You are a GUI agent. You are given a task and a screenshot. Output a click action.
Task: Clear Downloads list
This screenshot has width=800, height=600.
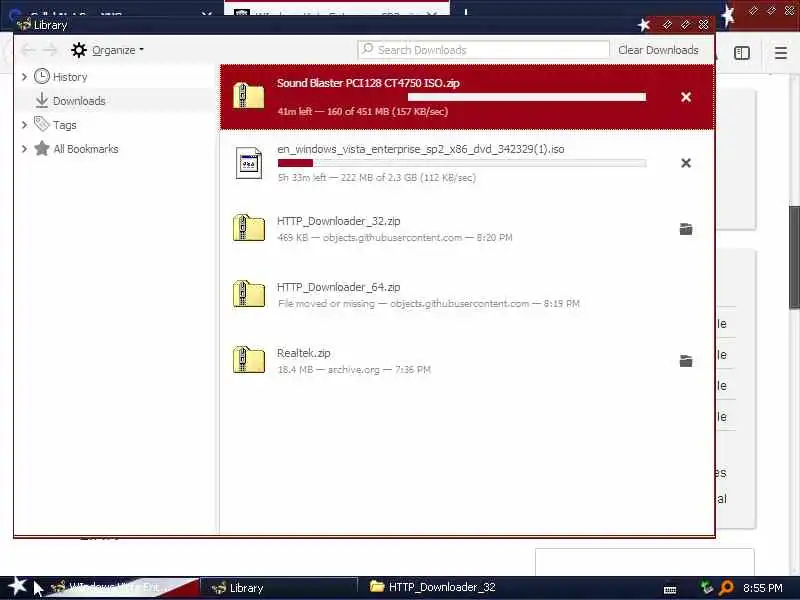tap(658, 50)
